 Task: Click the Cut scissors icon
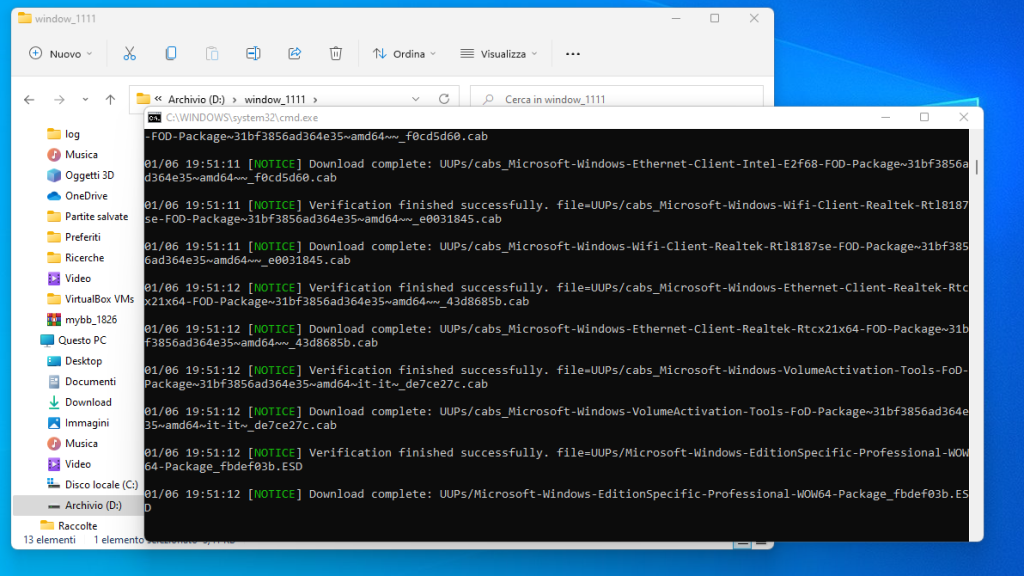point(129,54)
